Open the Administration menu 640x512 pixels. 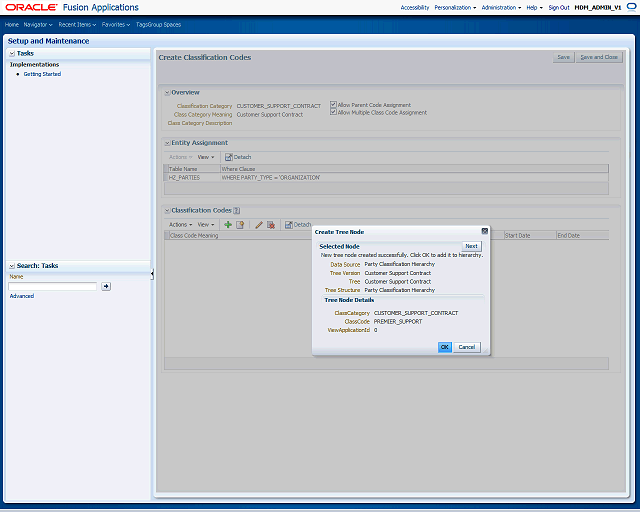click(501, 7)
